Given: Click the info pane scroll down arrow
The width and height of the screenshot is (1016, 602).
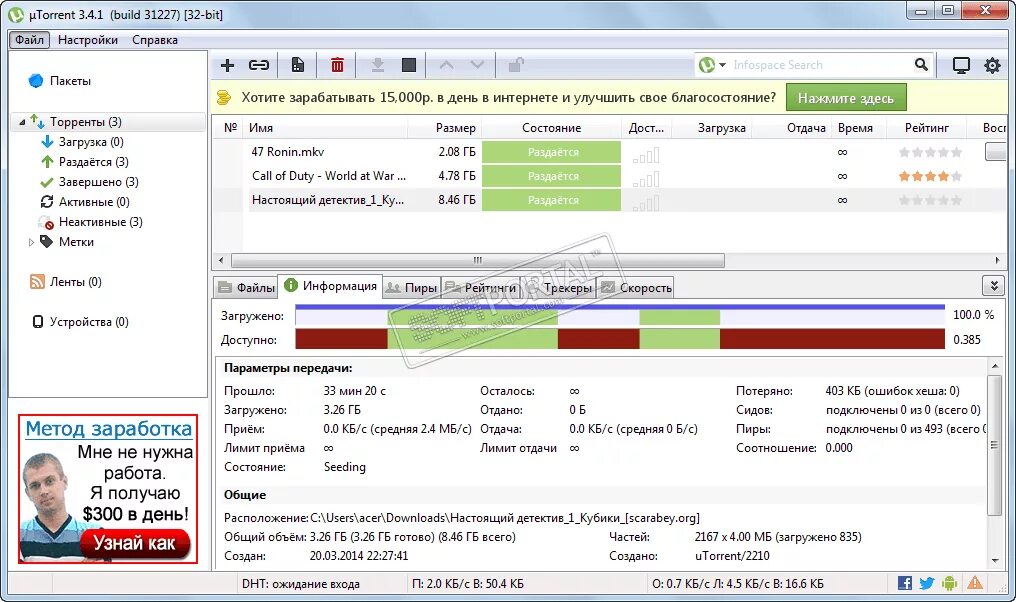Looking at the screenshot, I should [x=995, y=561].
